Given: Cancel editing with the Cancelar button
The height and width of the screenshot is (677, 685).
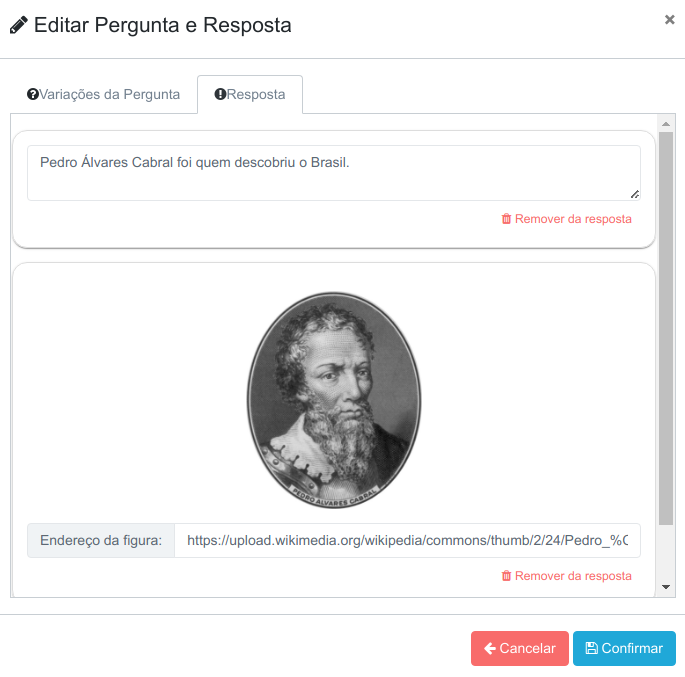Looking at the screenshot, I should [520, 648].
